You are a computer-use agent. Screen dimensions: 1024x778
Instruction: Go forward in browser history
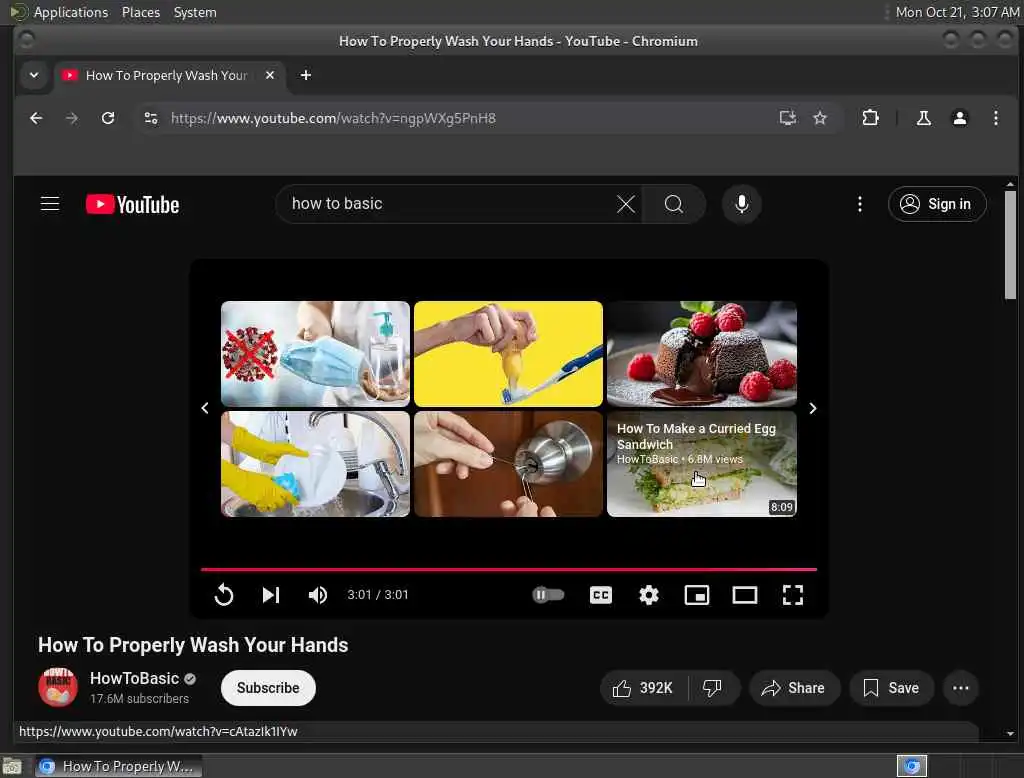pos(72,118)
